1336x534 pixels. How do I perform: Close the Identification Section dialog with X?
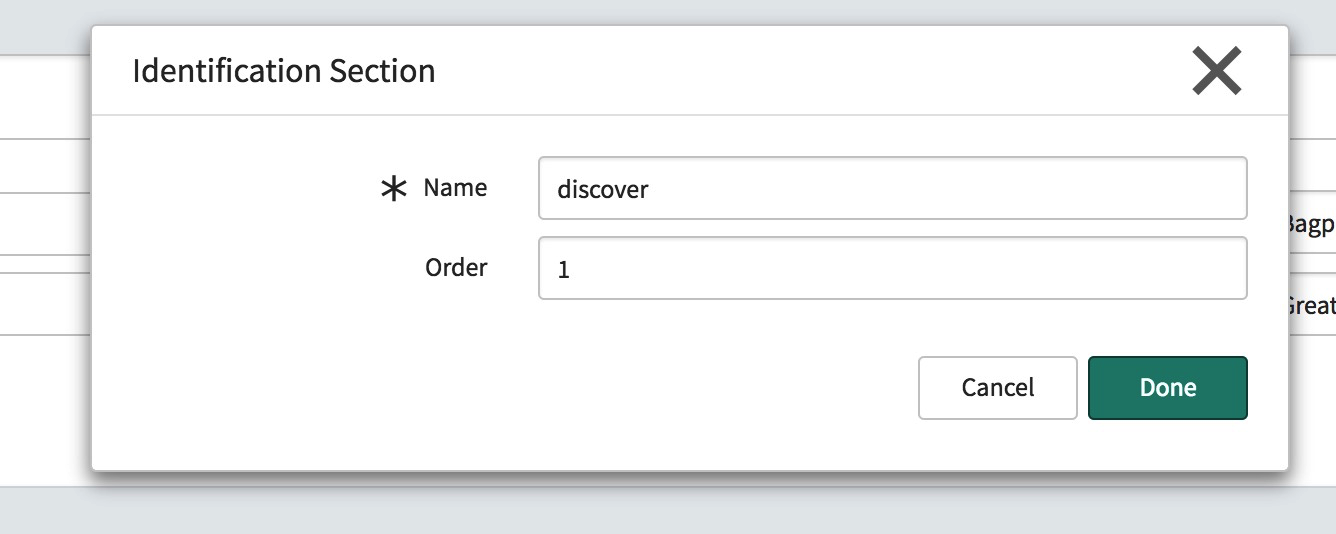(1217, 72)
